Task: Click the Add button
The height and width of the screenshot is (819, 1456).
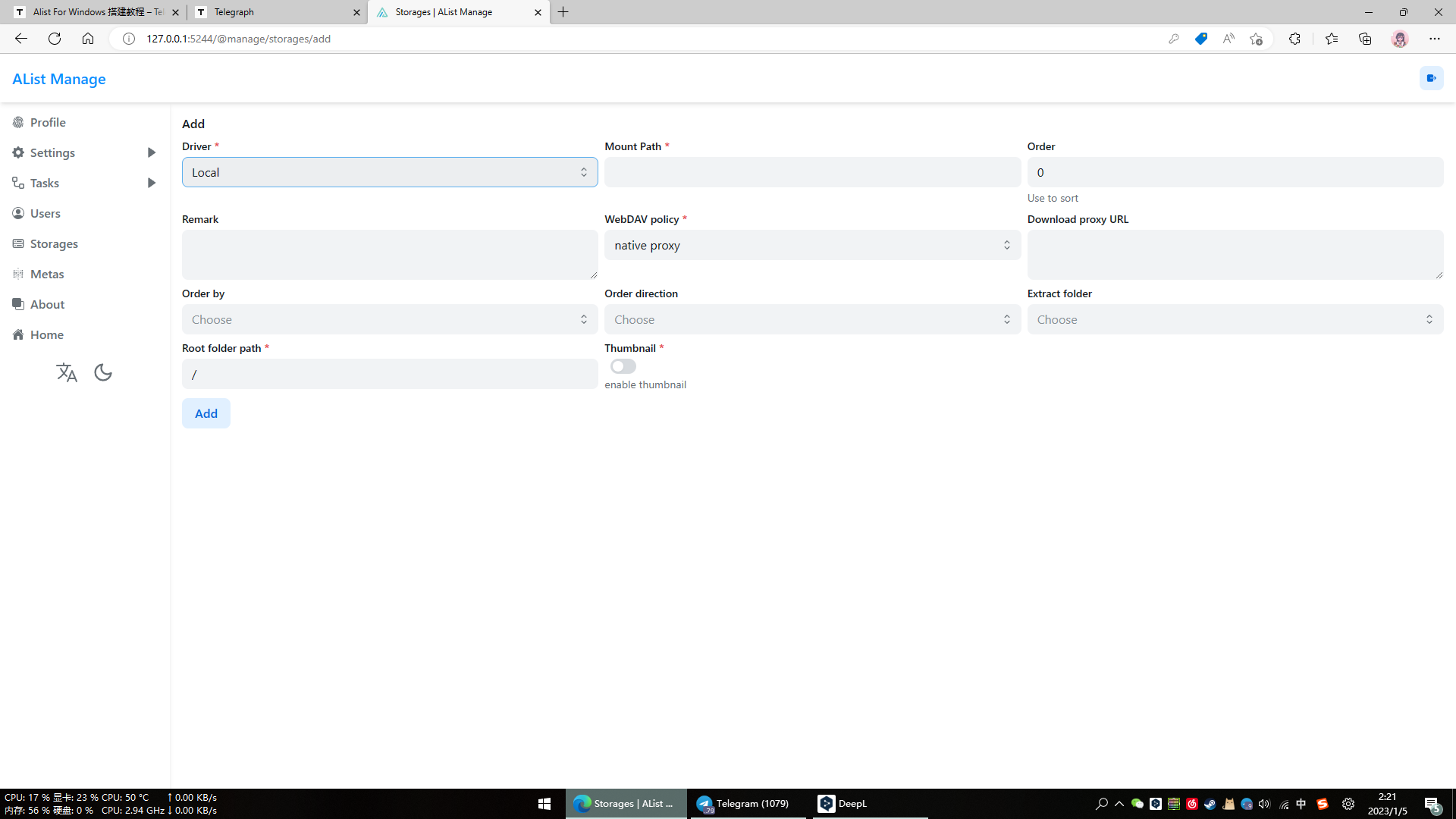Action: [x=206, y=413]
